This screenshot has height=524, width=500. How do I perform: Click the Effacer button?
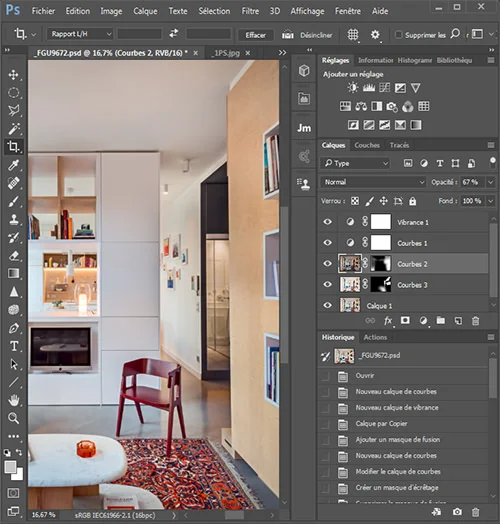click(256, 35)
